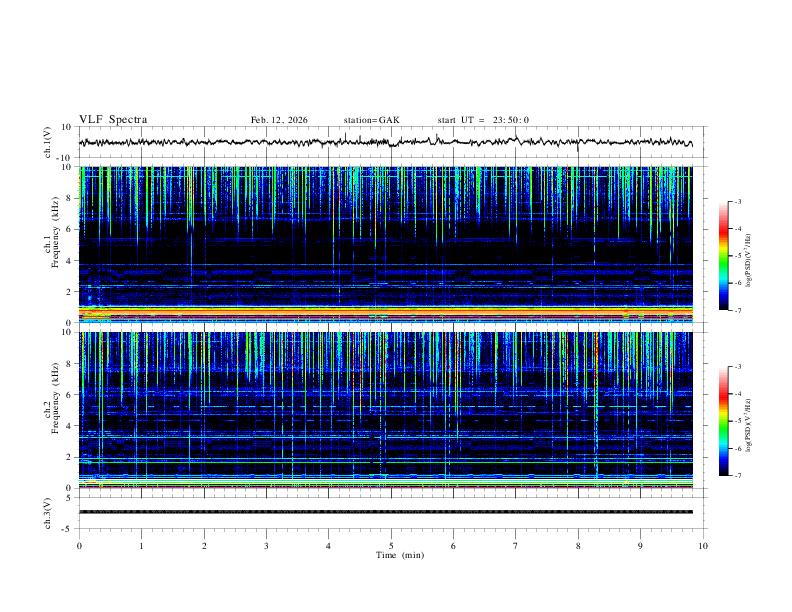The height and width of the screenshot is (612, 792).
Task: Click the "2" kHz tick on ch.2 axis
Action: pos(69,457)
